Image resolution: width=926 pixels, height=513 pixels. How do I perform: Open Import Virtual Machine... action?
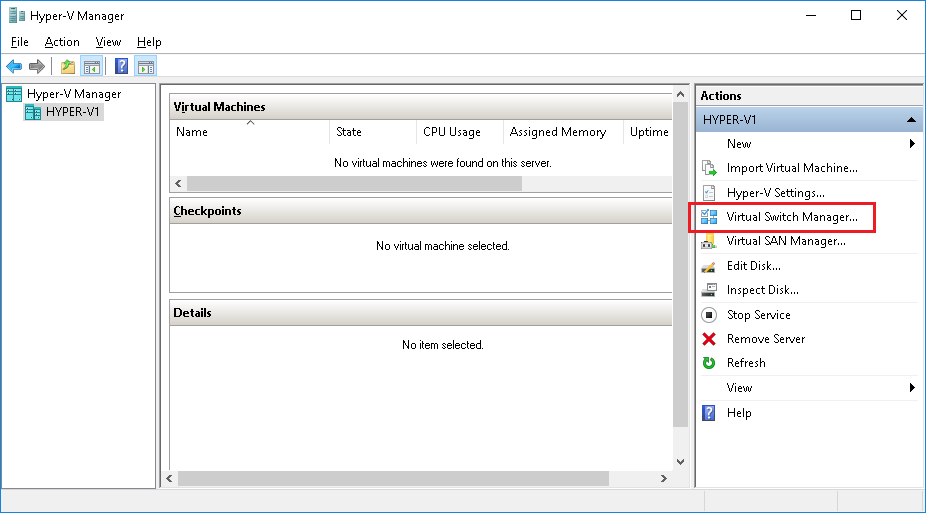[792, 168]
